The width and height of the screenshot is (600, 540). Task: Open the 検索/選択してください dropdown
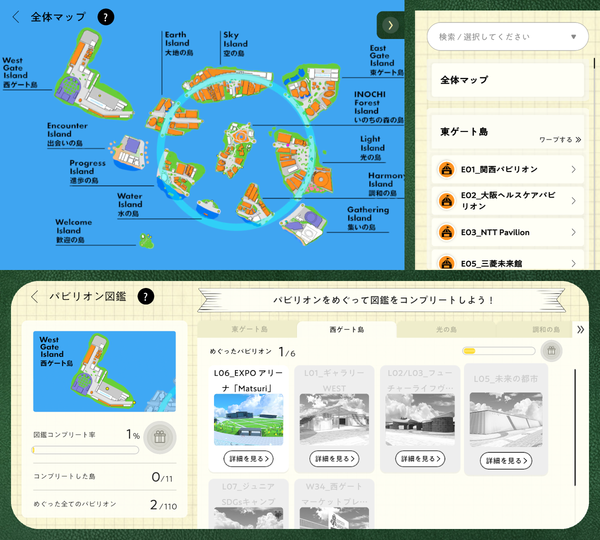click(507, 37)
